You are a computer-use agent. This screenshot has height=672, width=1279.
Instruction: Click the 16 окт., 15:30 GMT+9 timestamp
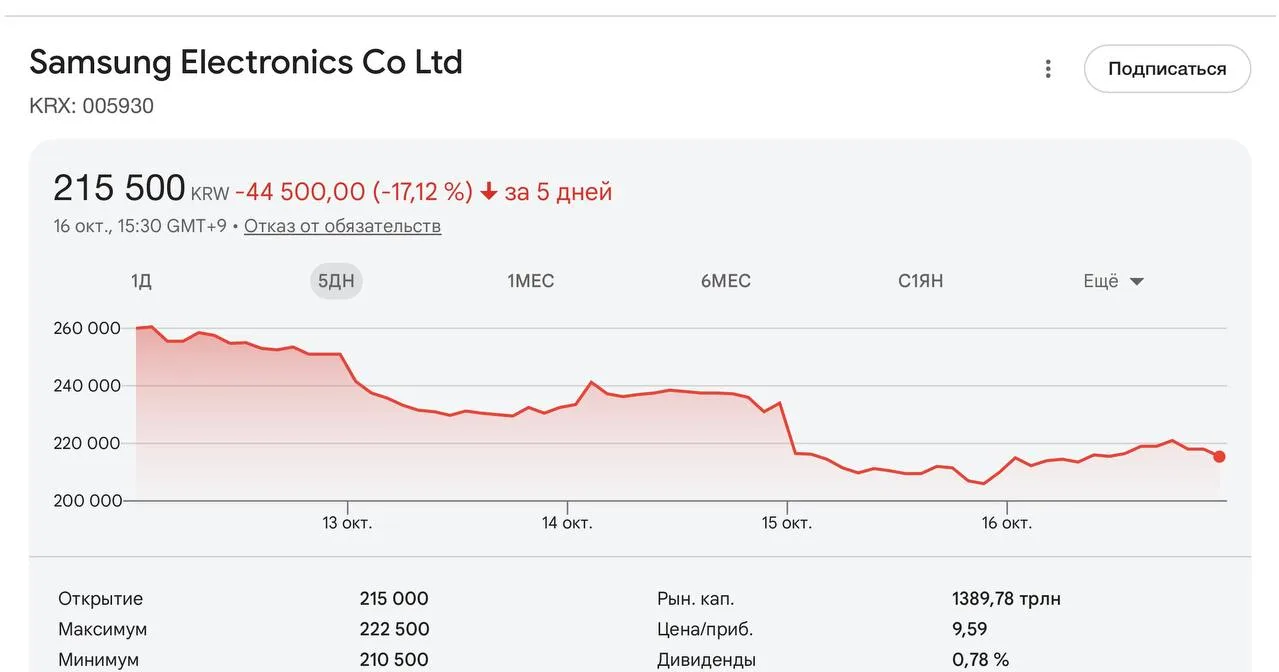click(x=141, y=226)
